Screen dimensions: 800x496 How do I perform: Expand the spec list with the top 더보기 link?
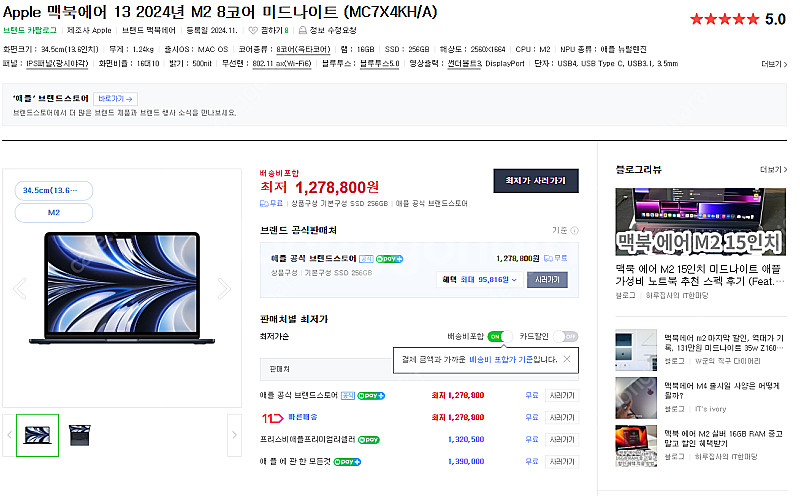[x=774, y=64]
